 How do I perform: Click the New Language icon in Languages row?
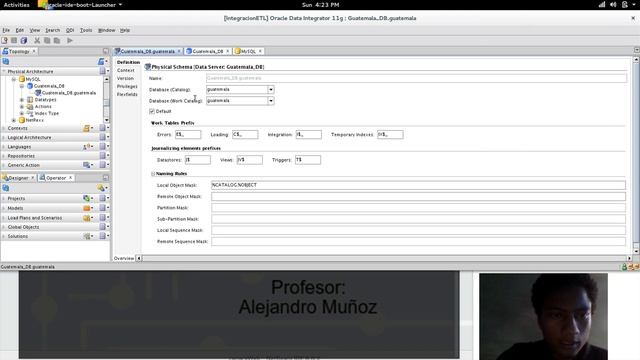(x=87, y=147)
